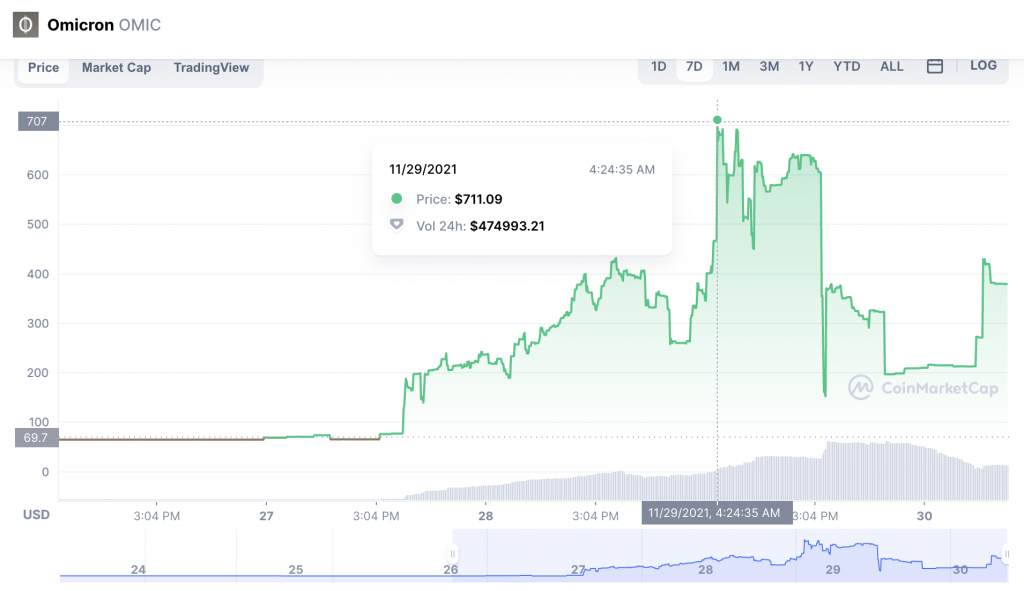Screen dimensions: 1024x591
Task: Click the green Price dot in tooltip
Action: pos(397,199)
